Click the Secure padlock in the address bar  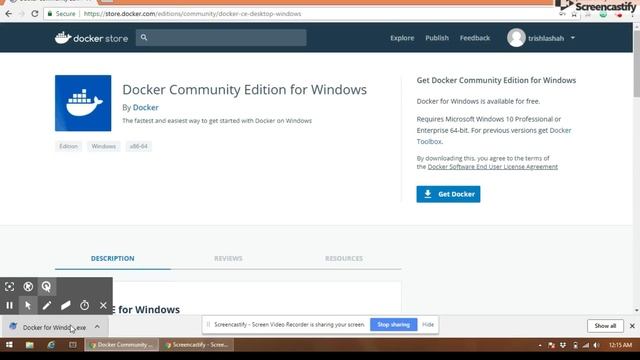pos(50,14)
